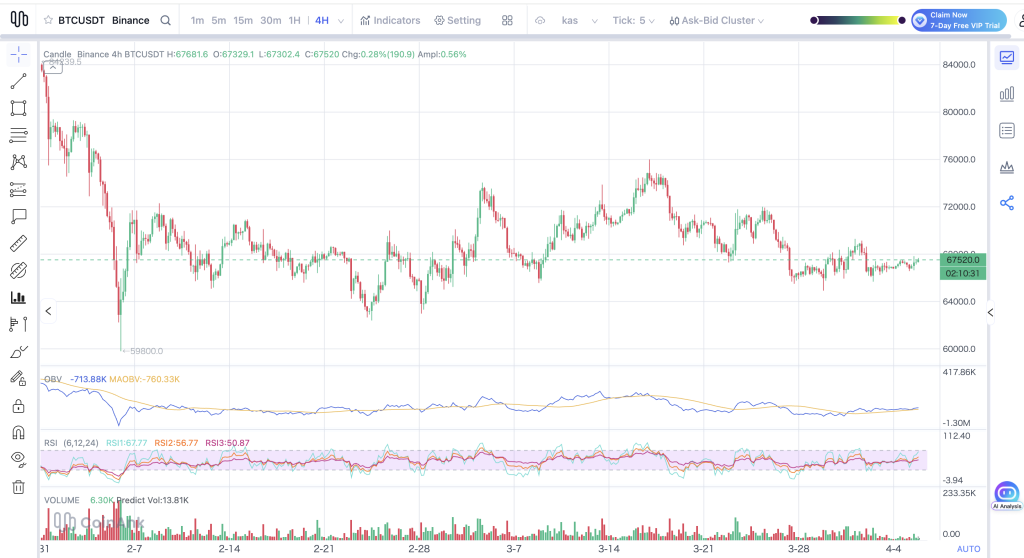This screenshot has width=1024, height=558.
Task: Toggle drawings visibility with eye icon
Action: (x=18, y=459)
